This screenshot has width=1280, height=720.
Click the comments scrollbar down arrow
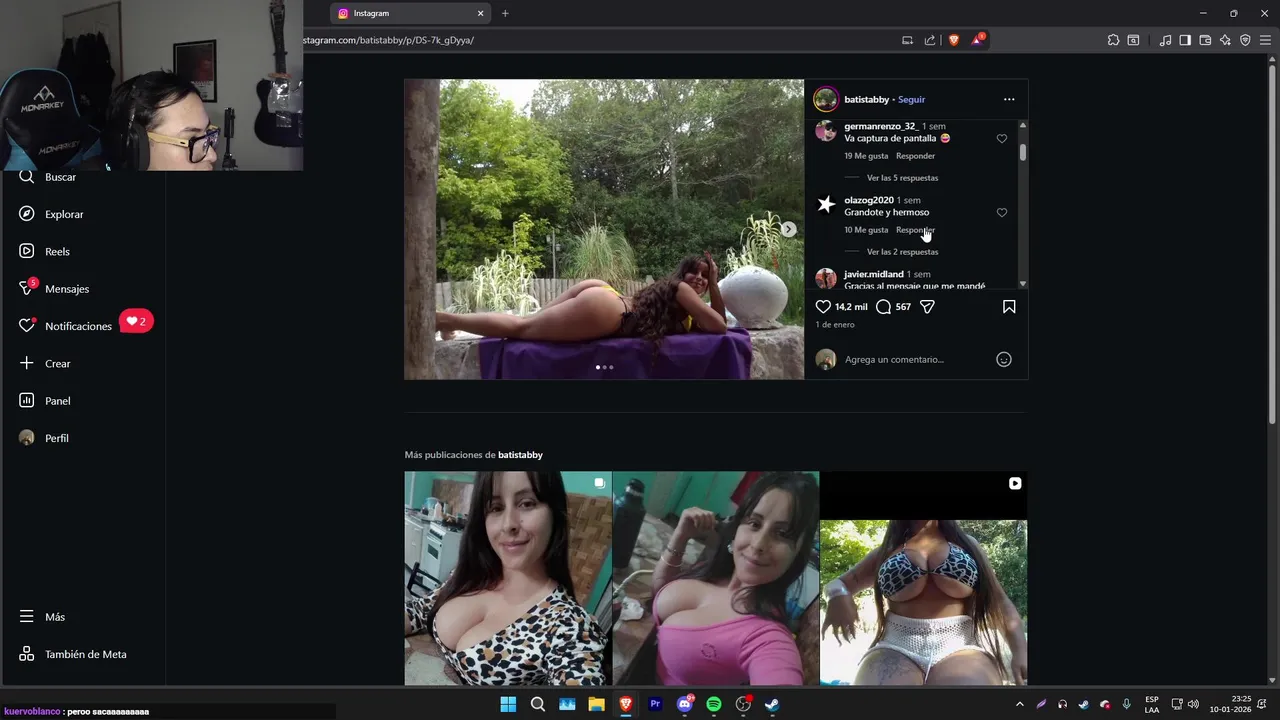pos(1023,284)
